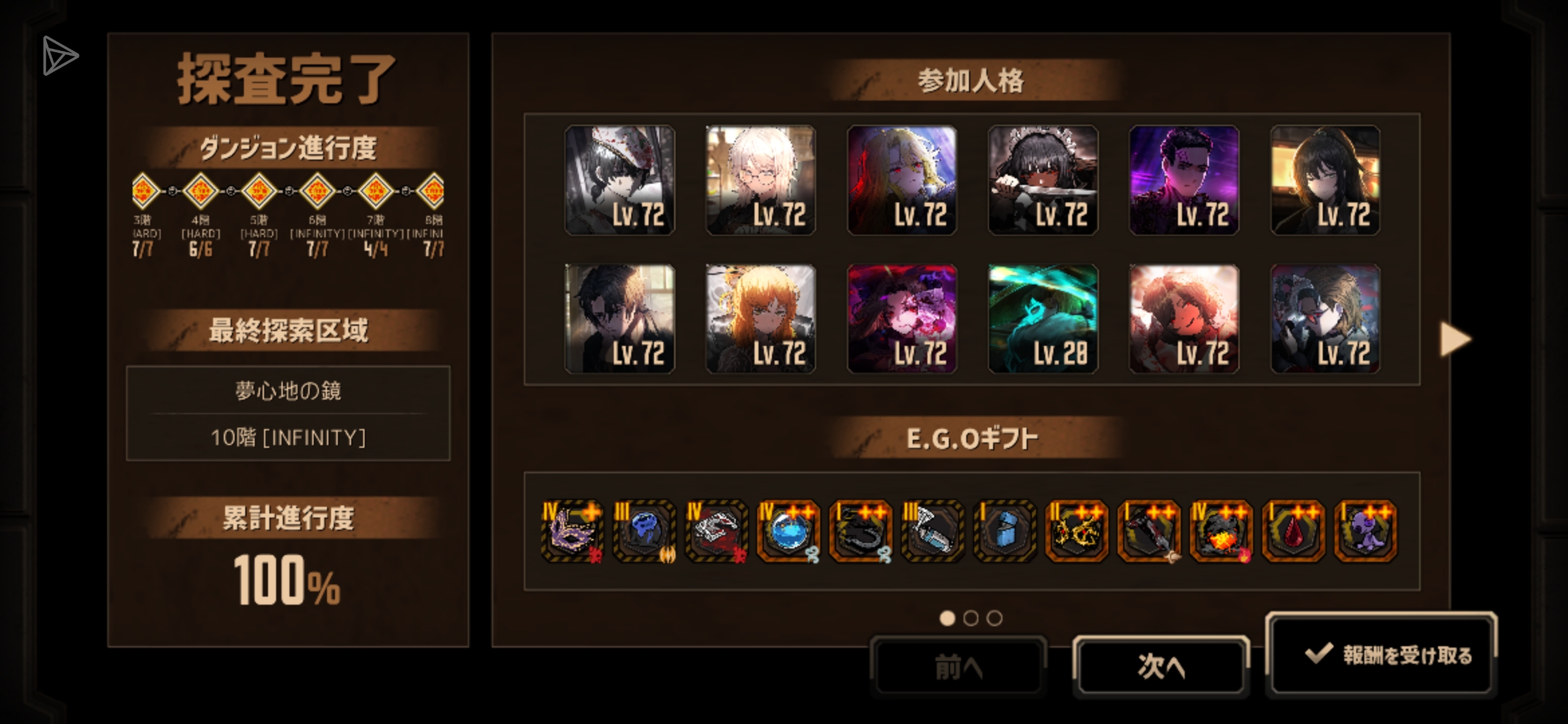Click the 報酬を受け取る claim rewards button
This screenshot has height=724, width=1568.
[x=1381, y=655]
